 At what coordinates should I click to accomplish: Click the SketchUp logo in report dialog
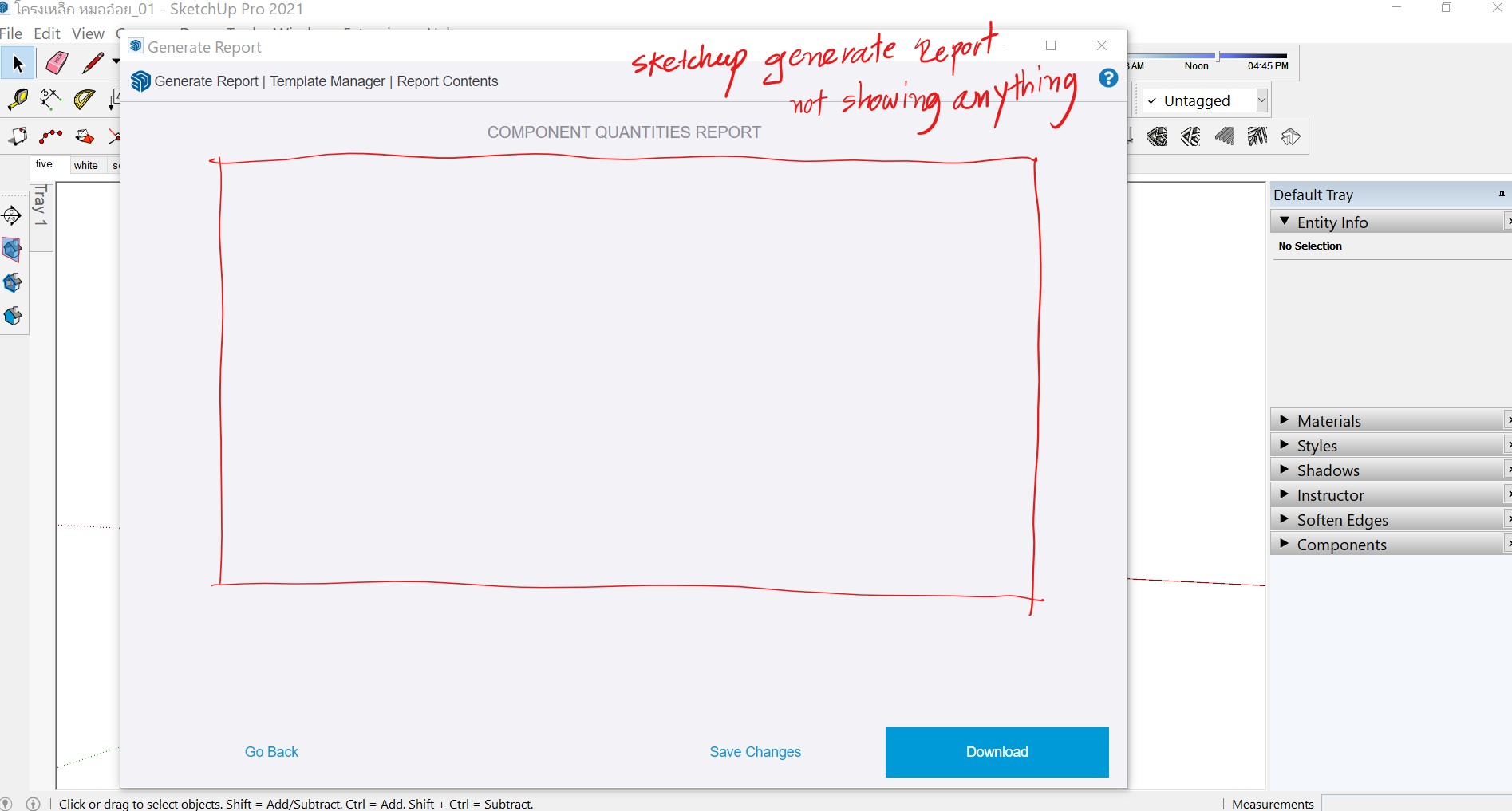pyautogui.click(x=140, y=81)
